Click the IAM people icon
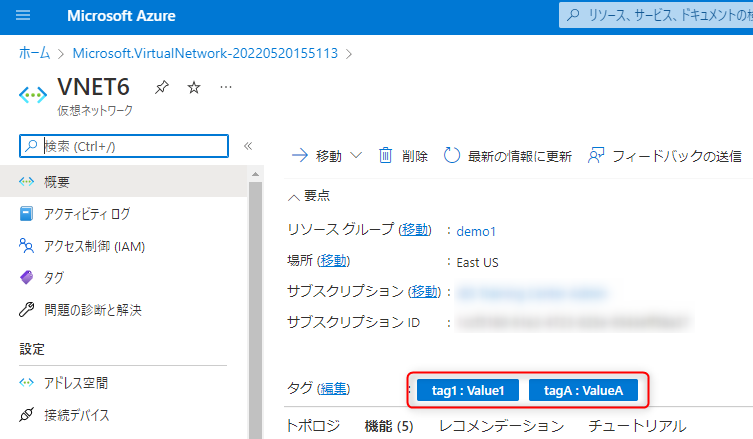The height and width of the screenshot is (439, 753). click(26, 245)
